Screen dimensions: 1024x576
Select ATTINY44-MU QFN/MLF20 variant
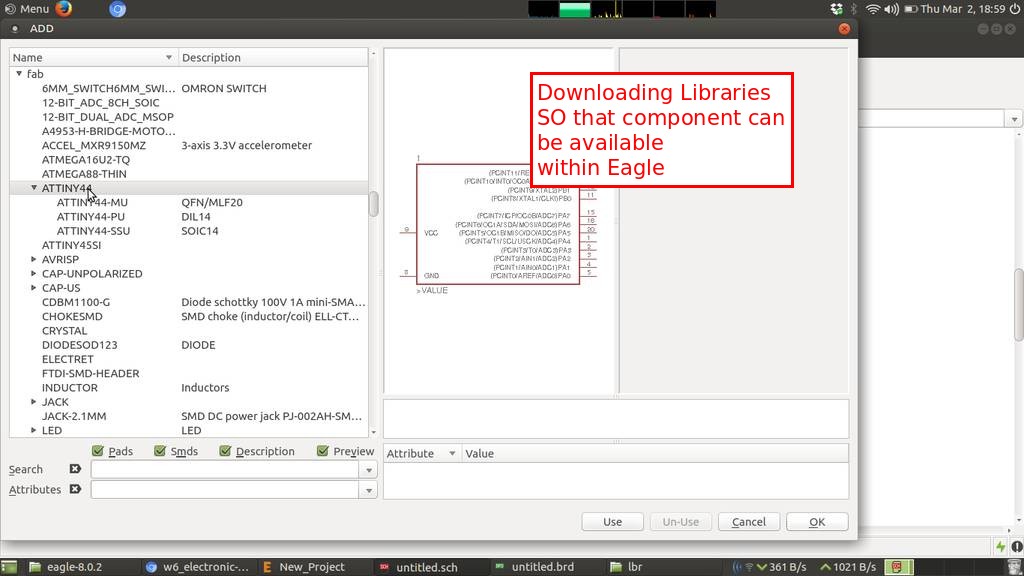[x=189, y=202]
